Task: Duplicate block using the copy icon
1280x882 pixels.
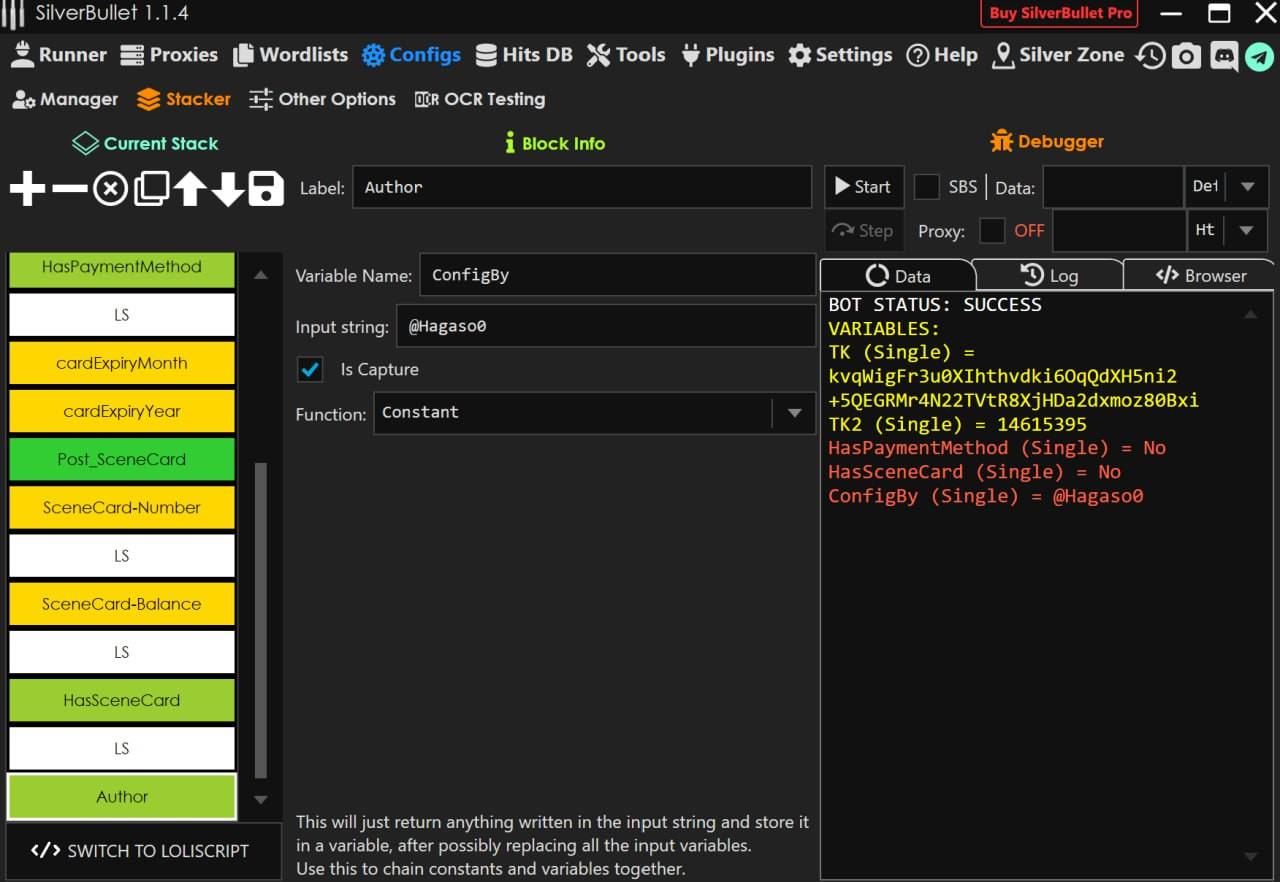Action: (151, 188)
